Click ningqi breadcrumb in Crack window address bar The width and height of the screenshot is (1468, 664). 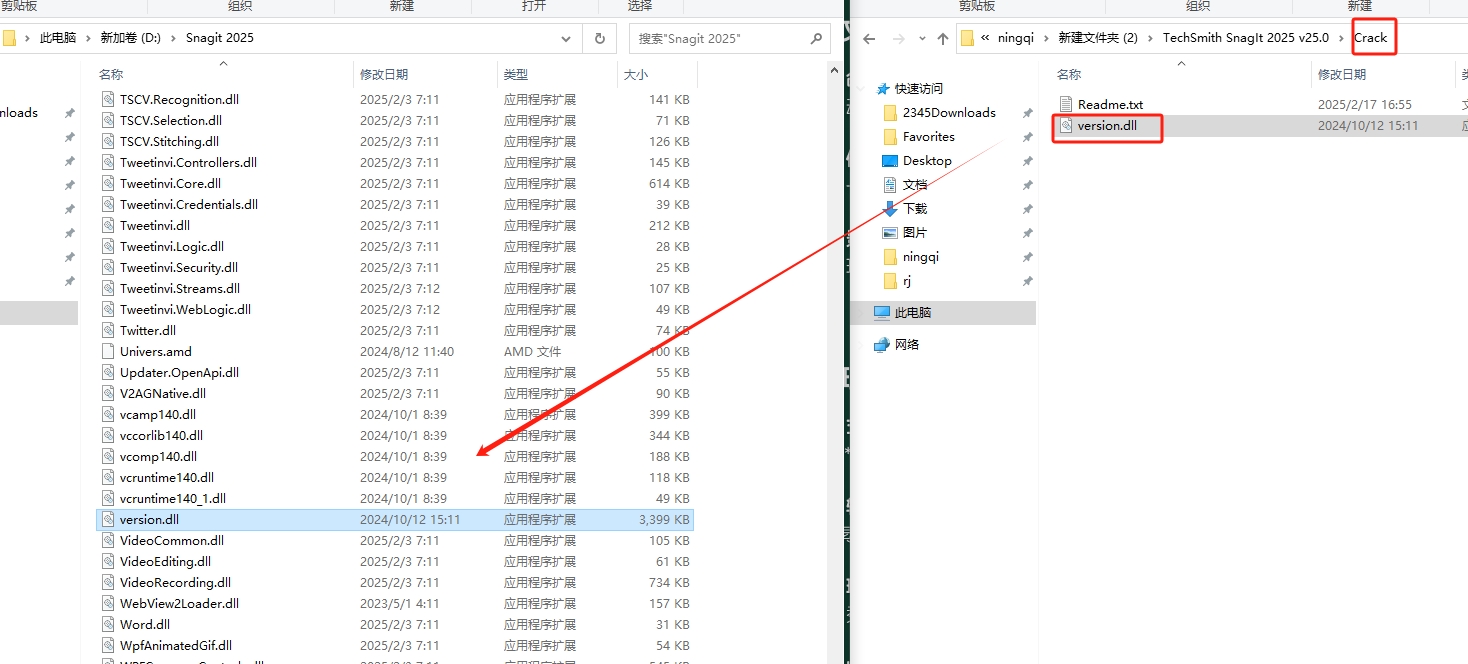pyautogui.click(x=1018, y=38)
